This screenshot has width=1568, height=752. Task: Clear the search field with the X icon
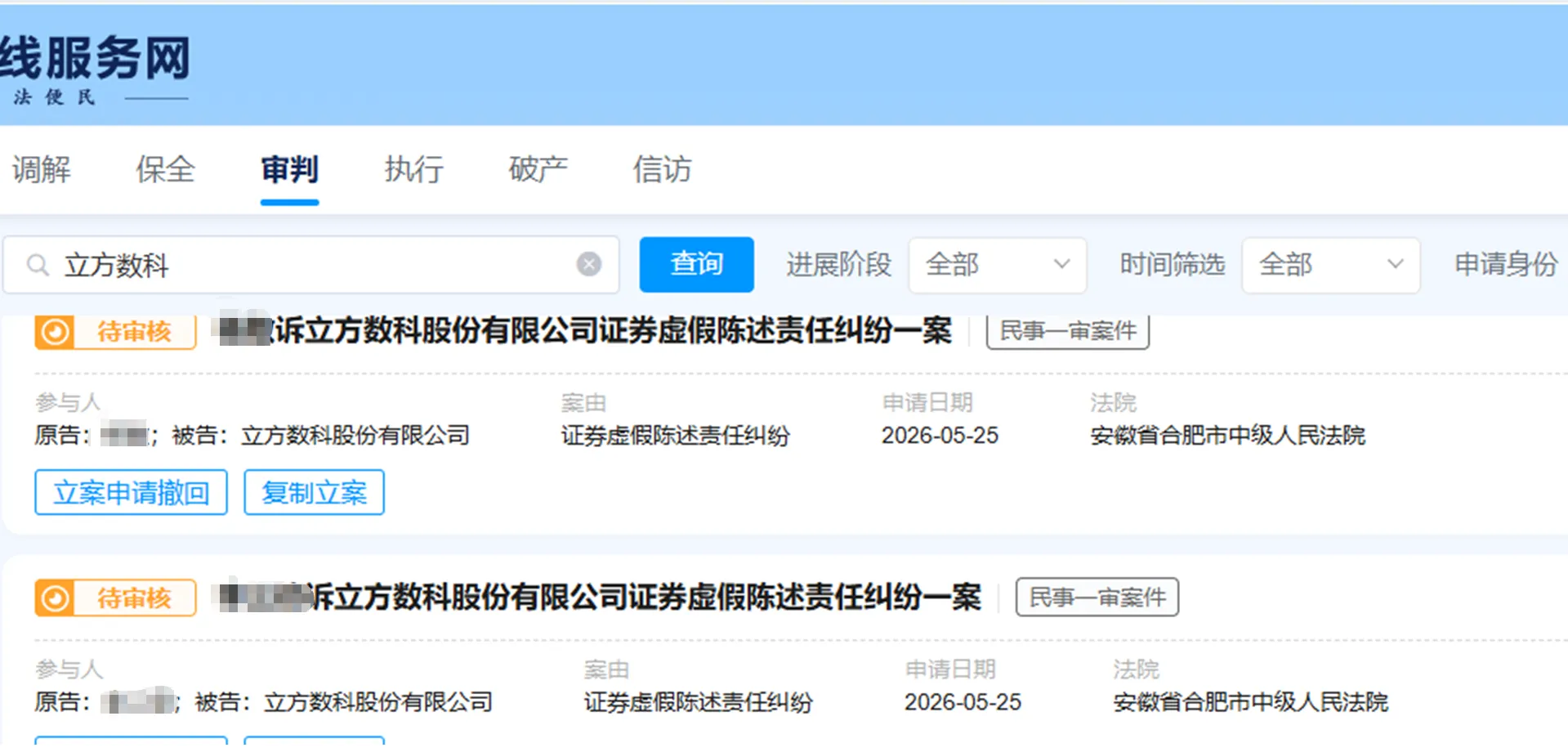tap(589, 264)
